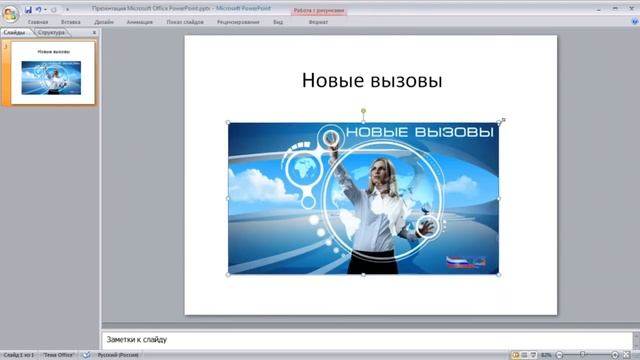
Task: Save presentation with quick access Save icon
Action: (28, 9)
